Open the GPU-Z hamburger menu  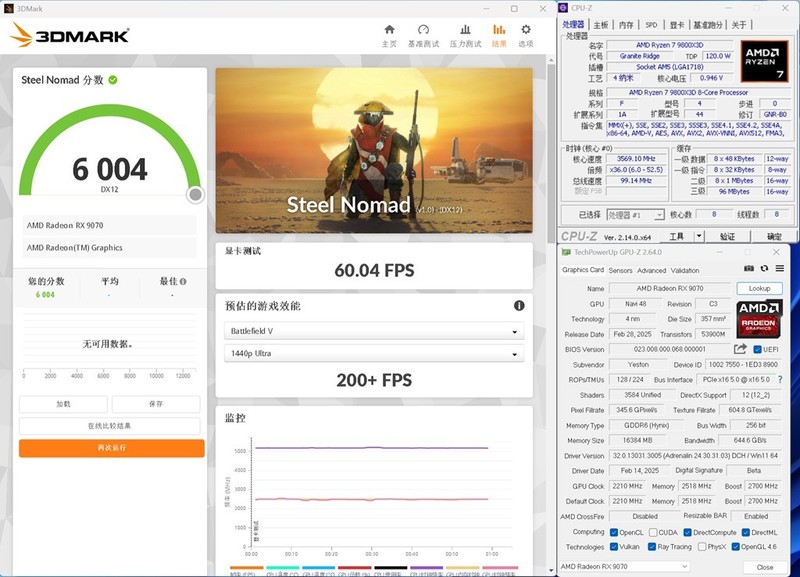779,266
